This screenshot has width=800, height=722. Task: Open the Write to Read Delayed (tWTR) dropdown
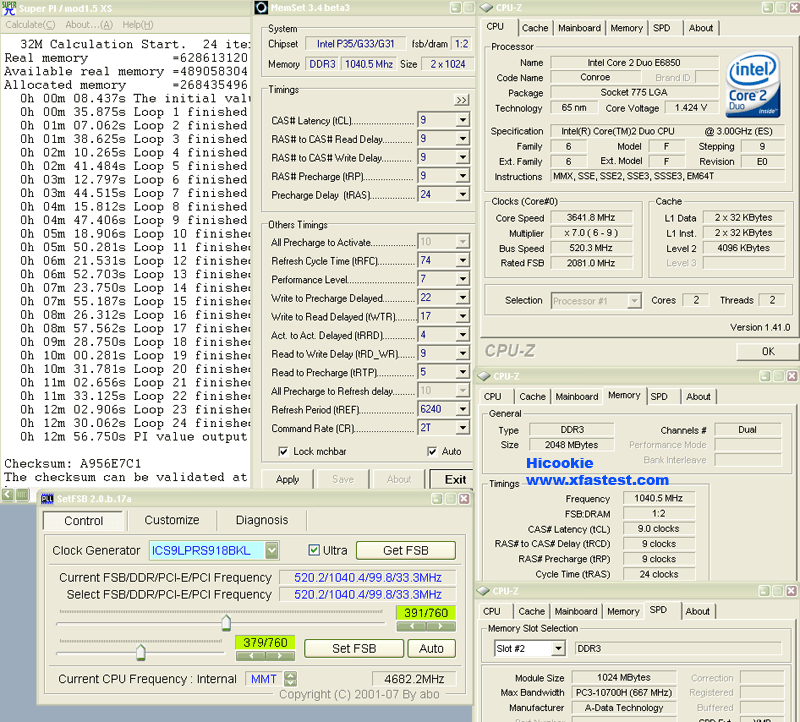462,316
